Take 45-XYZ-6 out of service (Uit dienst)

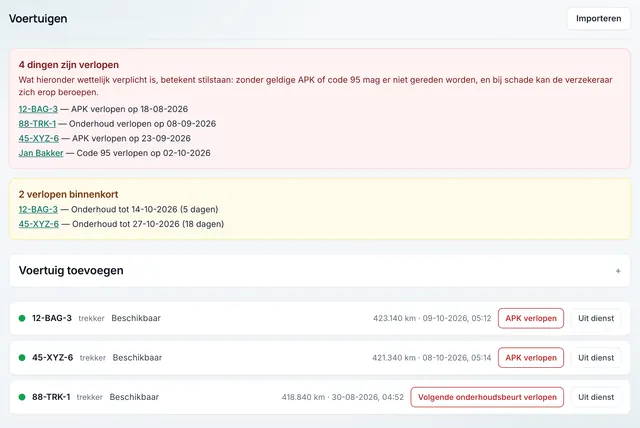[x=596, y=358]
